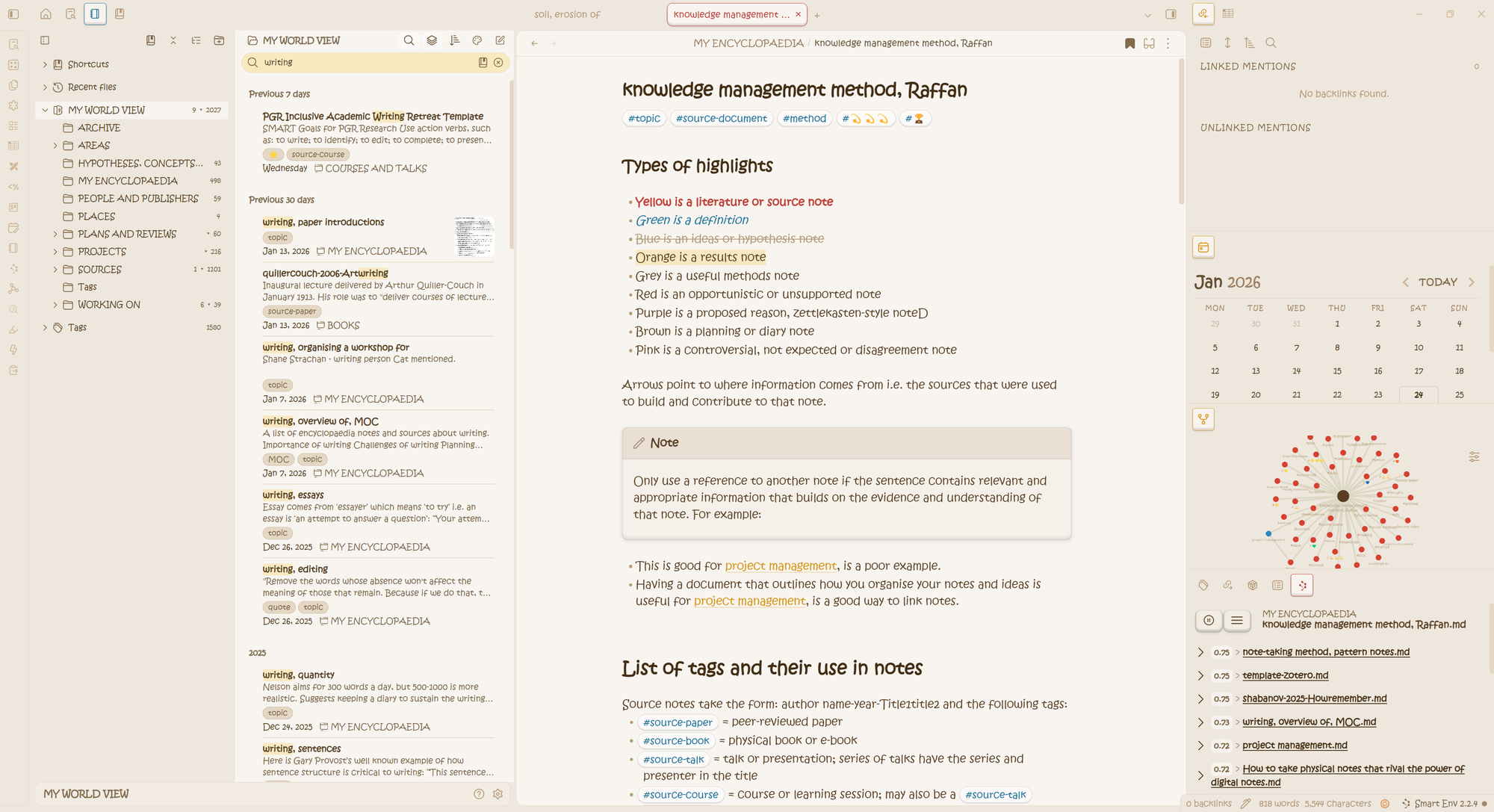Image resolution: width=1494 pixels, height=812 pixels.
Task: Open graph filter settings sliders icon
Action: tap(1474, 456)
